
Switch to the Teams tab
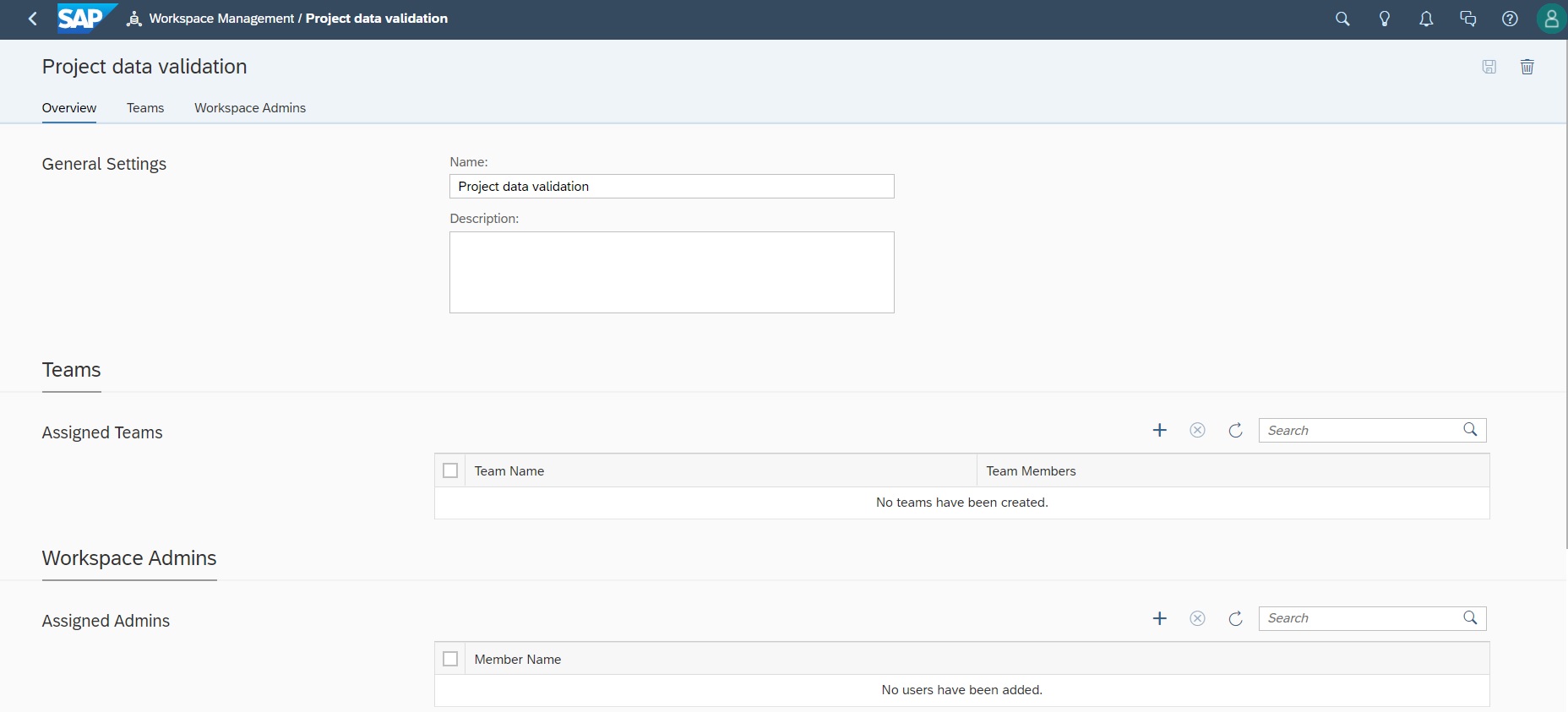pyautogui.click(x=145, y=108)
